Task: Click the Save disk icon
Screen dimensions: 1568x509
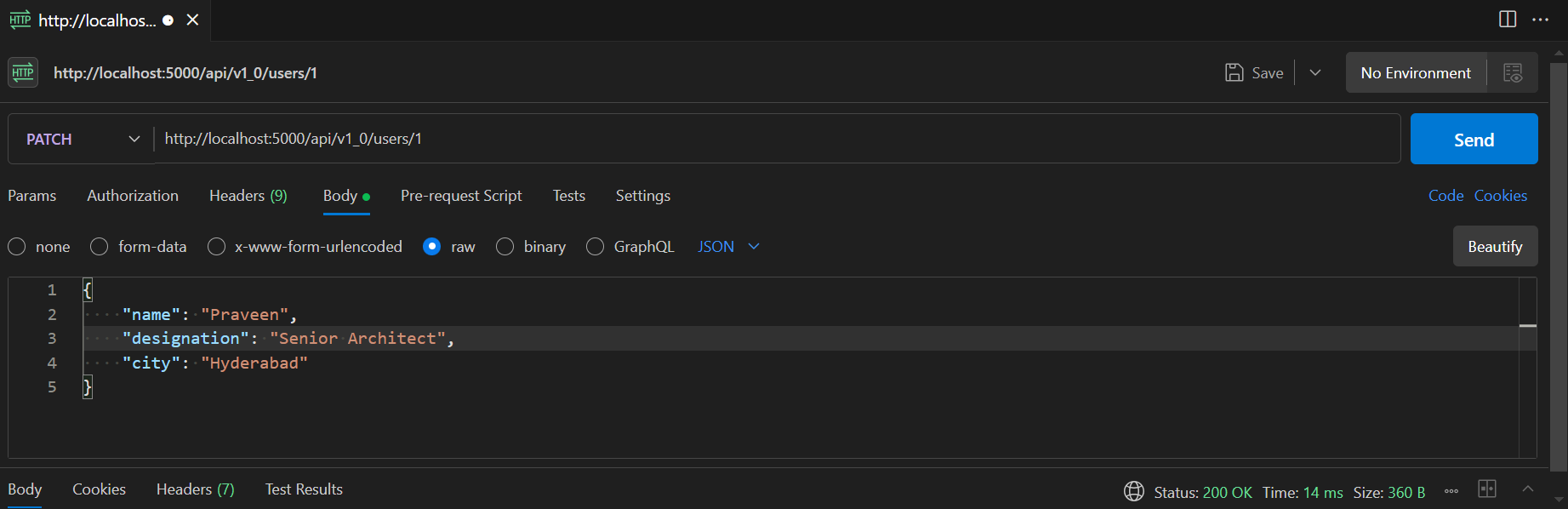Action: (x=1234, y=72)
